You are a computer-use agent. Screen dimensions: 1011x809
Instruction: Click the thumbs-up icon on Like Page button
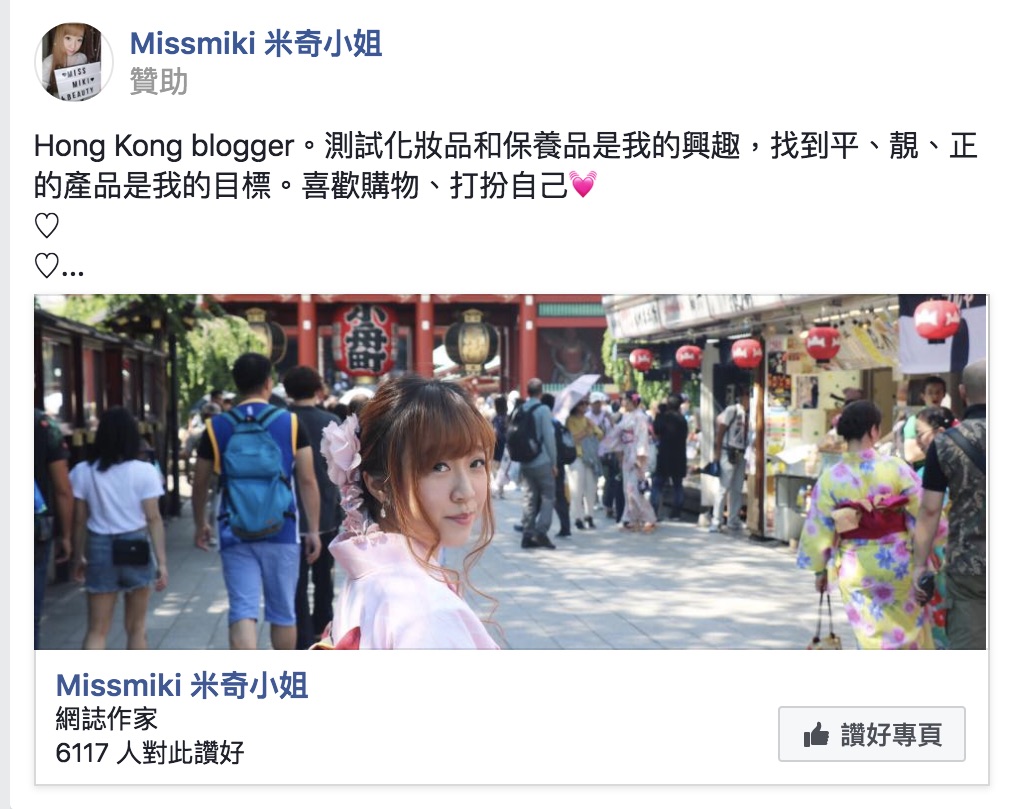point(816,734)
